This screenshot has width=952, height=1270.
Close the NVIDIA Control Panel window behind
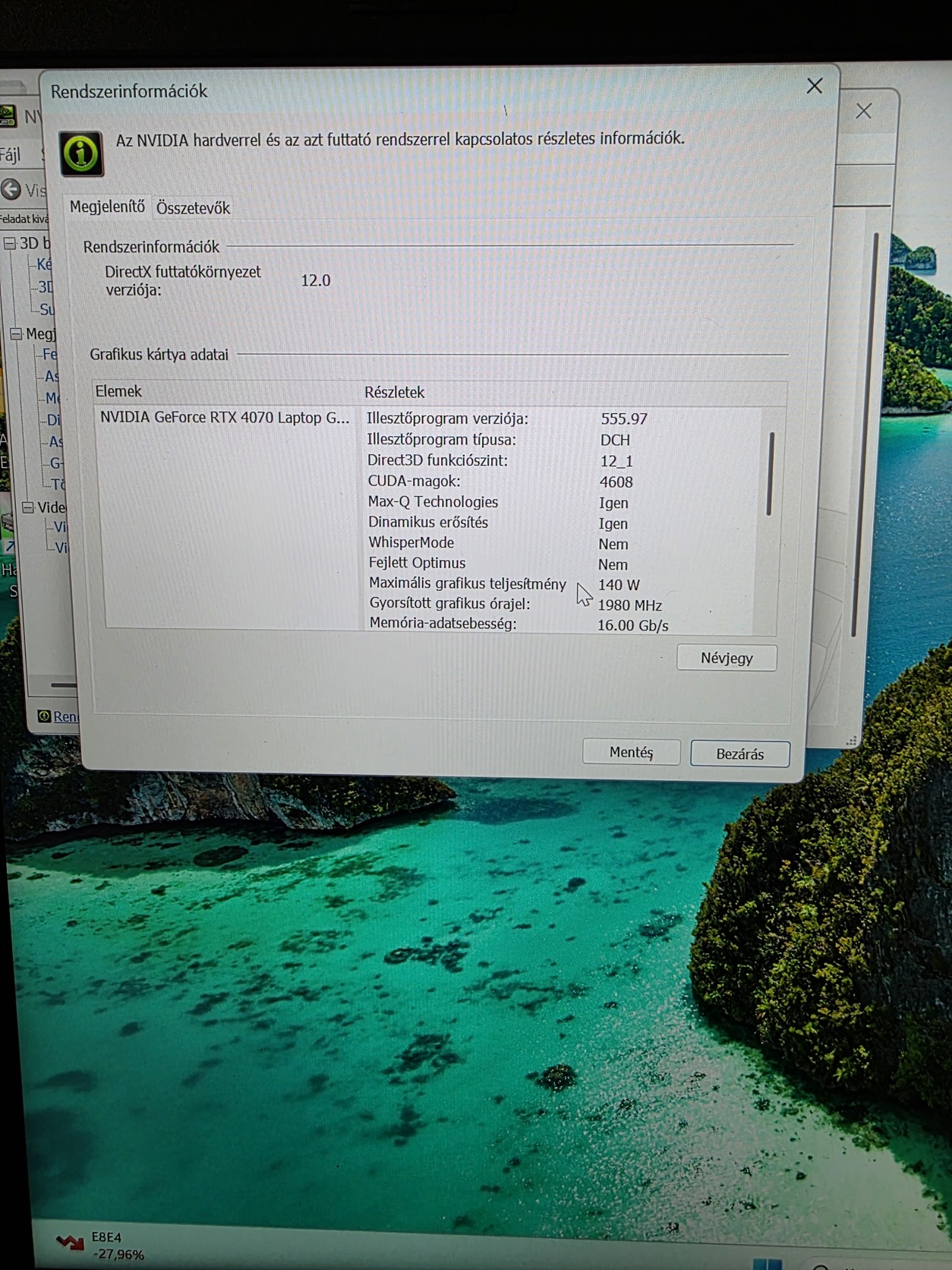863,111
